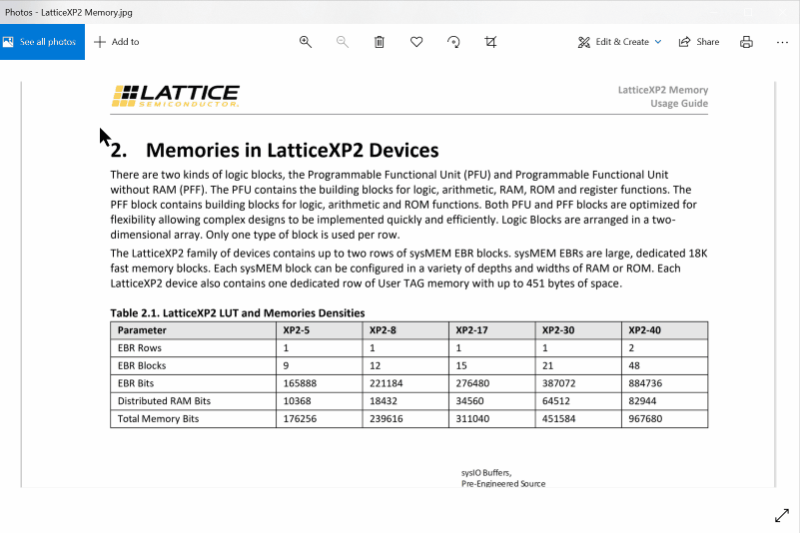
Task: Expand Edit & Create dropdown
Action: pos(619,42)
